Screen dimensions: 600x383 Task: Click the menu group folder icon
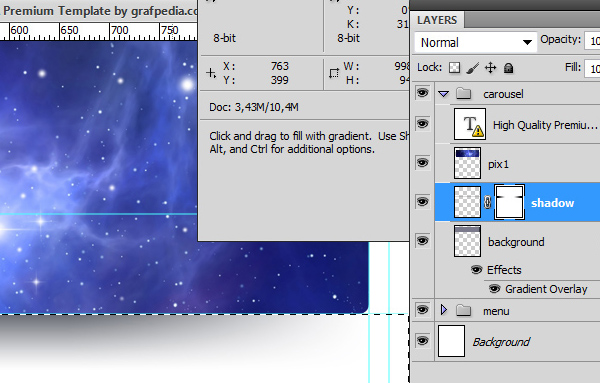click(463, 310)
